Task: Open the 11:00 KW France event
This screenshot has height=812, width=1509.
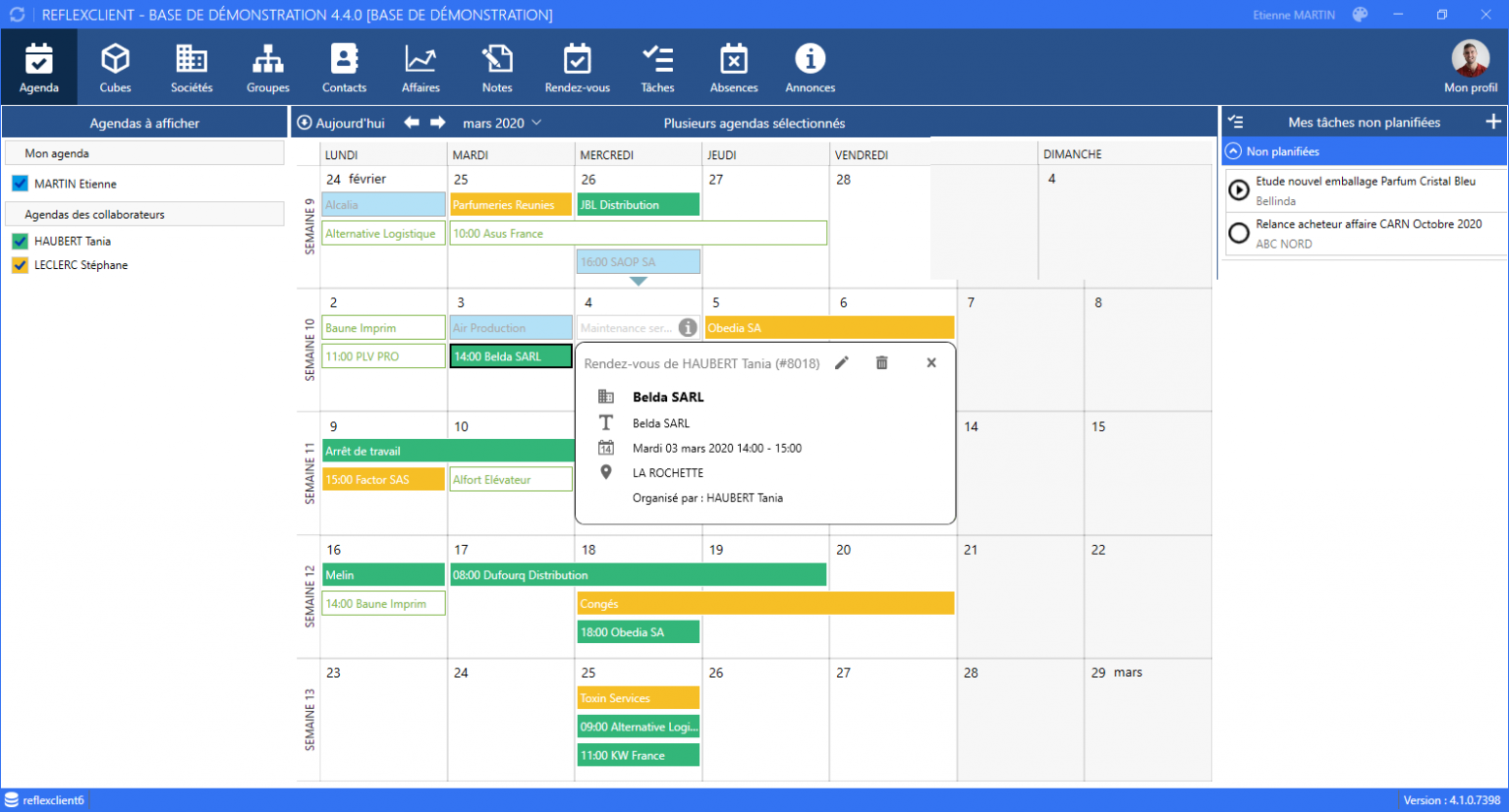Action: tap(639, 755)
